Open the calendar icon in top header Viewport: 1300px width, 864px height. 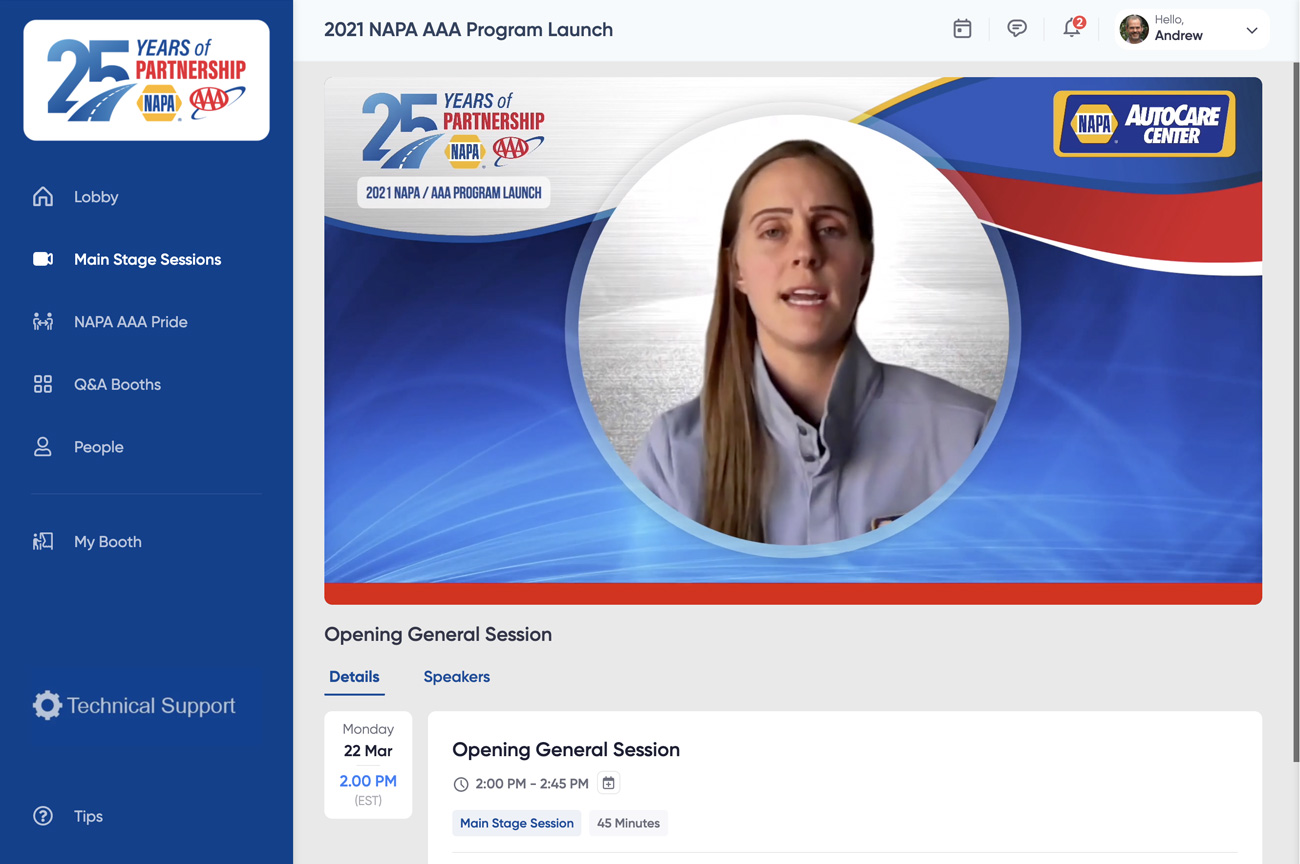pos(962,29)
